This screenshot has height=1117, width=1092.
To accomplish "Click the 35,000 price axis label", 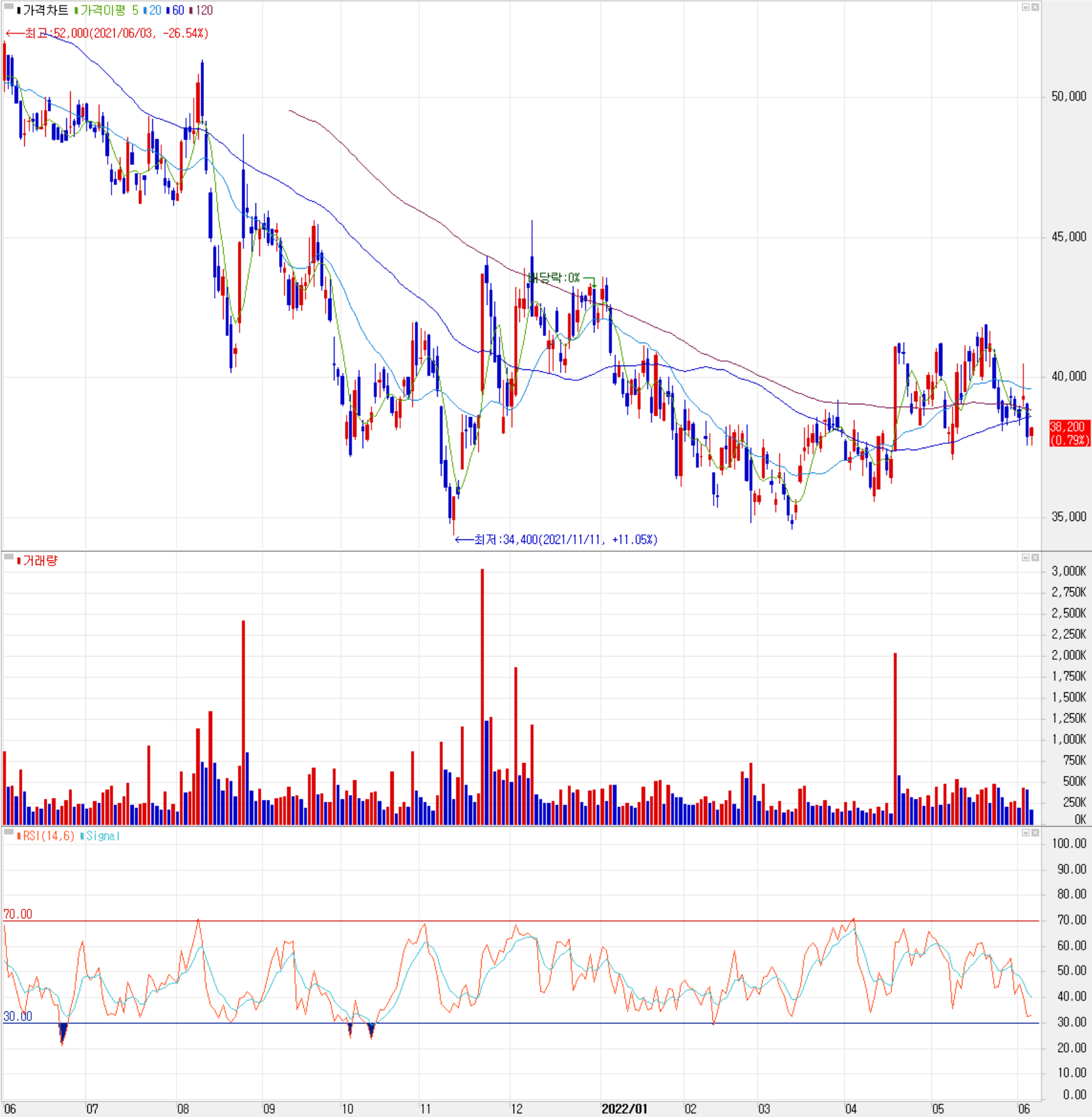I will click(1068, 516).
